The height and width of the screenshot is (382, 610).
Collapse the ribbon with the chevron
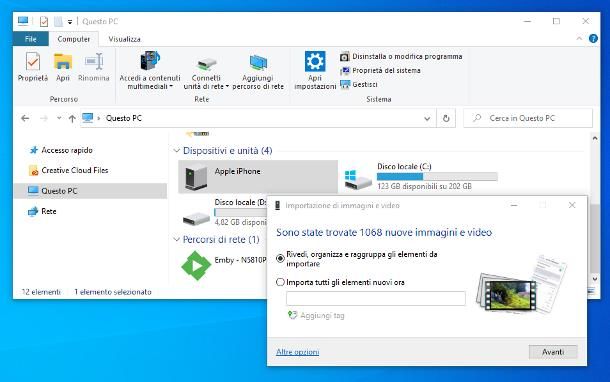[579, 38]
